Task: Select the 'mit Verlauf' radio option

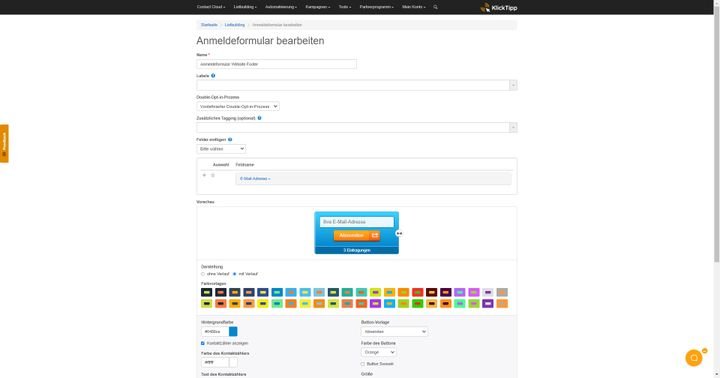Action: point(235,274)
